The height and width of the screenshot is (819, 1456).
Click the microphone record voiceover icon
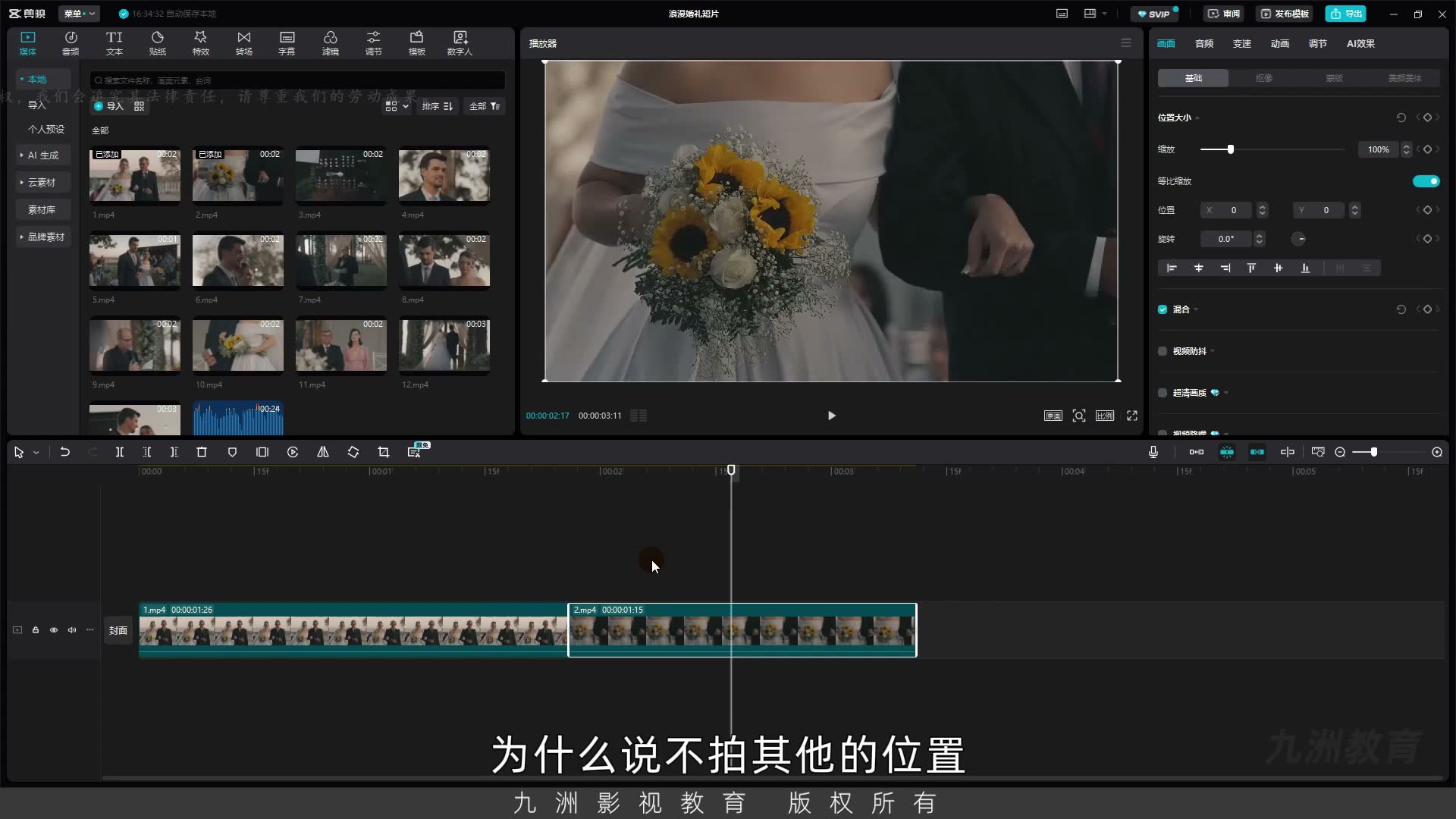[x=1153, y=452]
